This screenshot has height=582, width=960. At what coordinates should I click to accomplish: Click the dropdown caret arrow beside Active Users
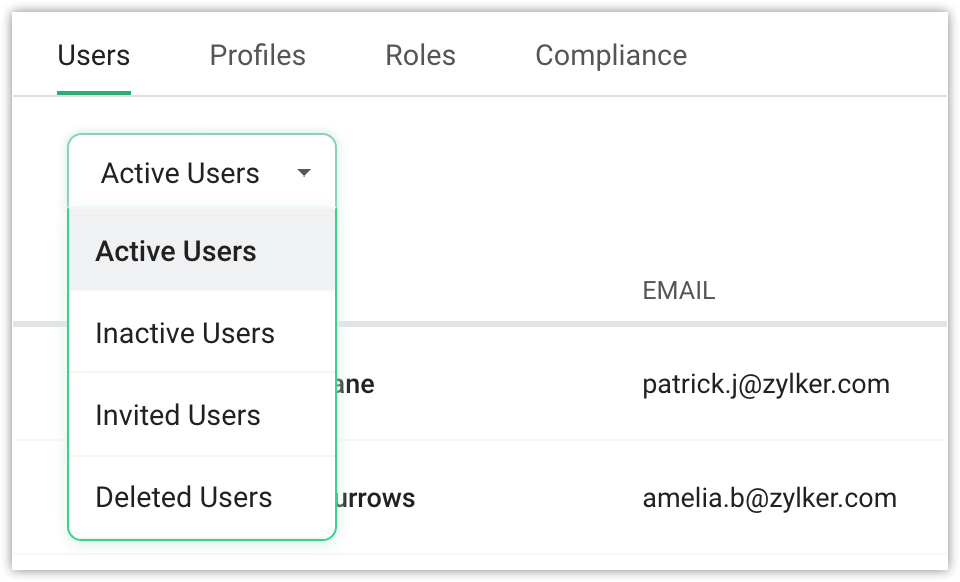(304, 173)
